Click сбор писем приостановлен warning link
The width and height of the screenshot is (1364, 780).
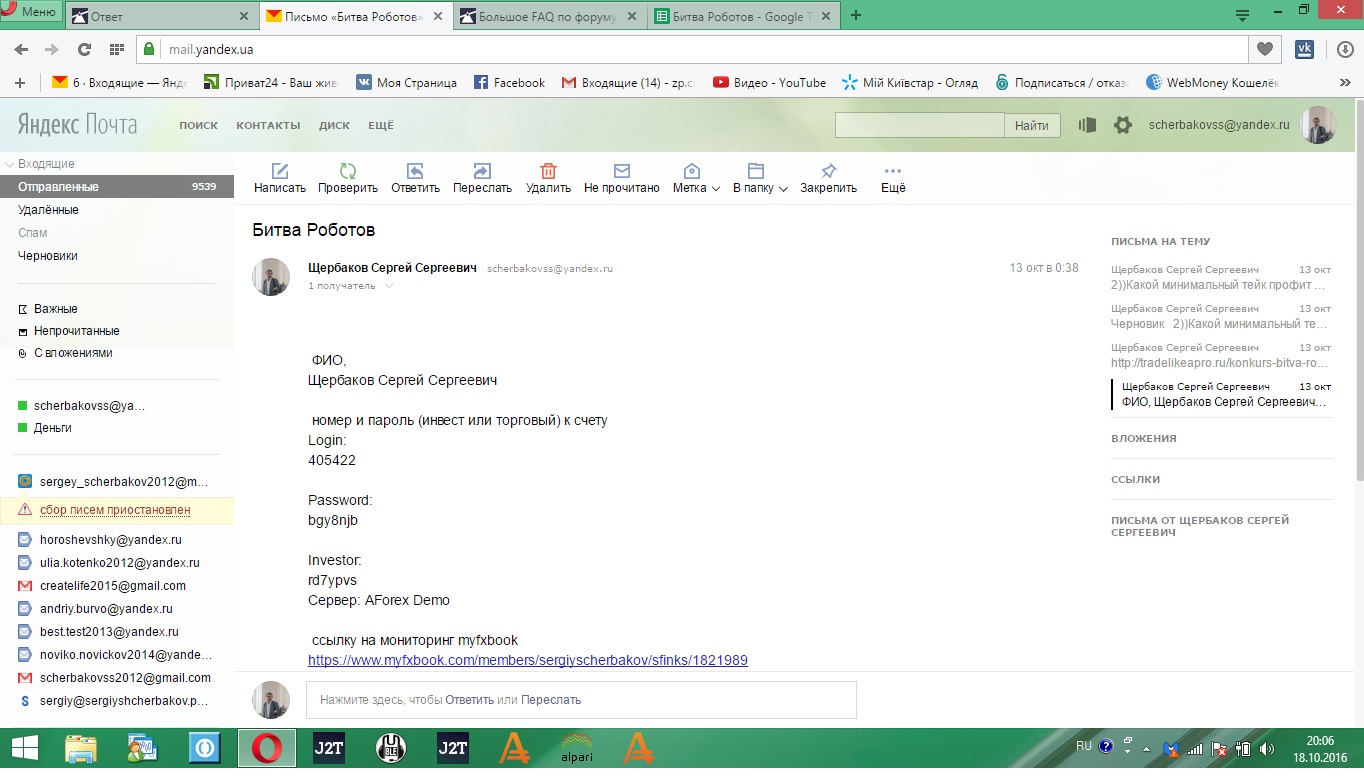pyautogui.click(x=115, y=510)
